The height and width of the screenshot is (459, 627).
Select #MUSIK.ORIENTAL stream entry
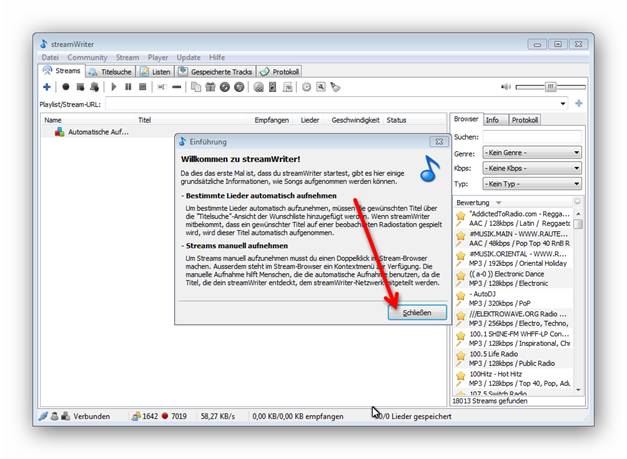coord(513,258)
